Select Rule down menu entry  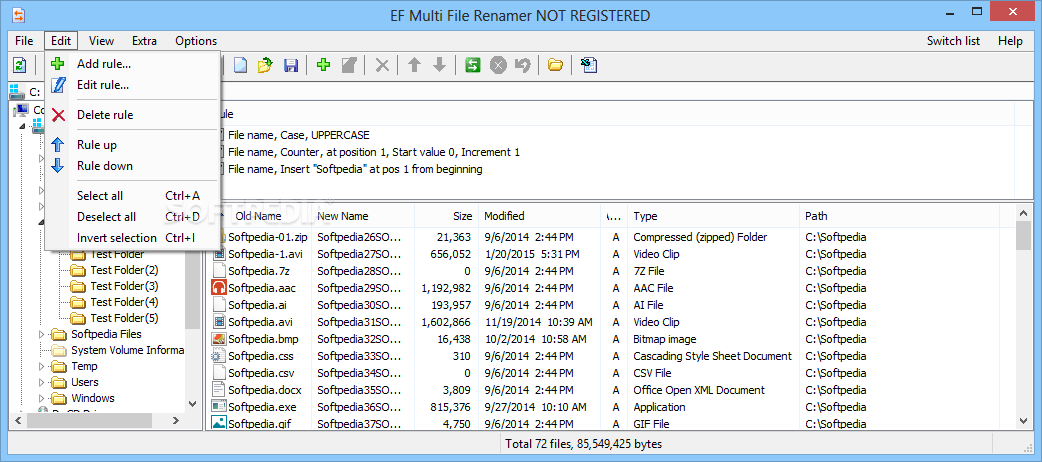133,166
